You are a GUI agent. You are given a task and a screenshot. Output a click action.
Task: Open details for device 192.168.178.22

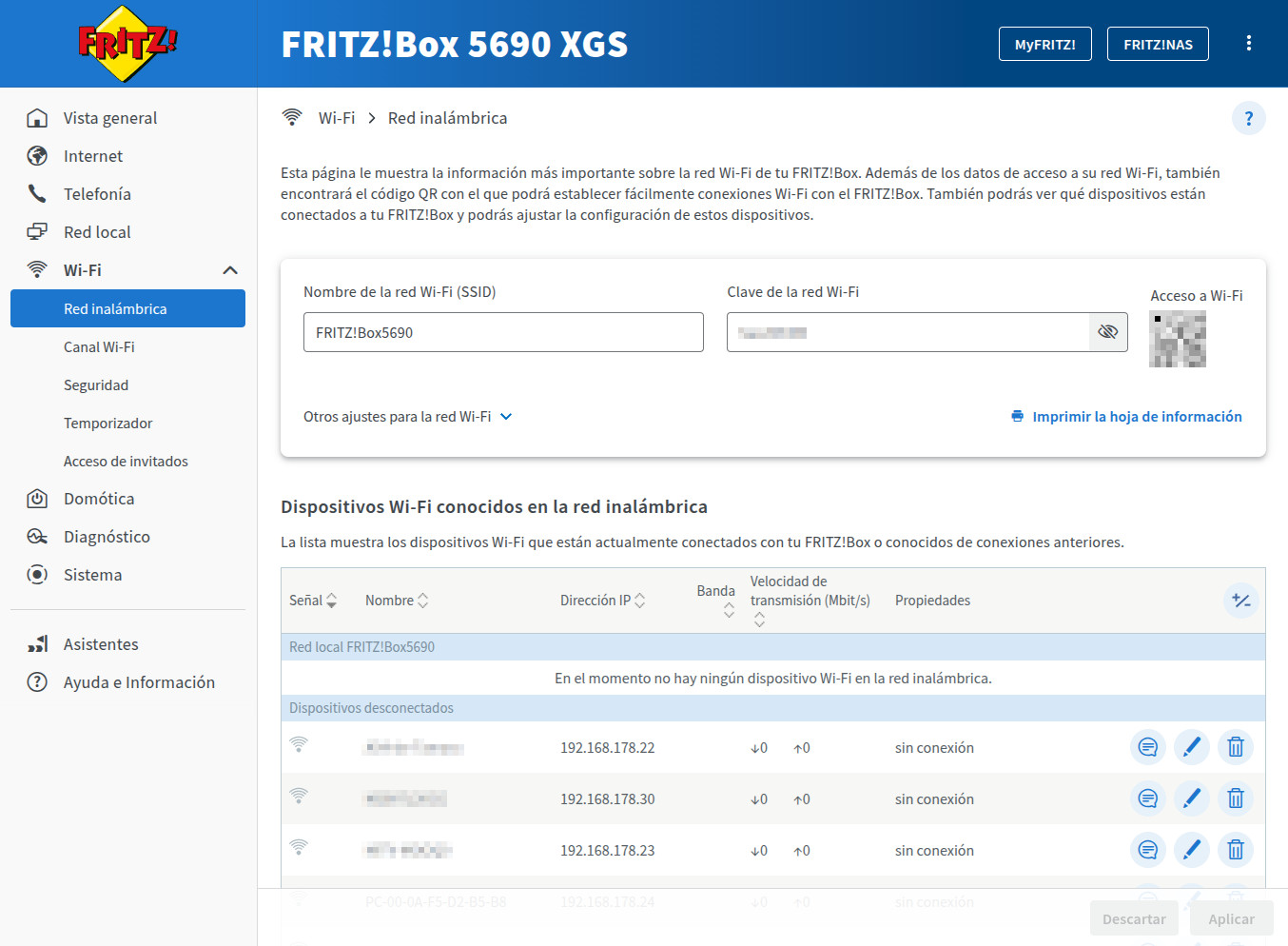pos(1148,747)
